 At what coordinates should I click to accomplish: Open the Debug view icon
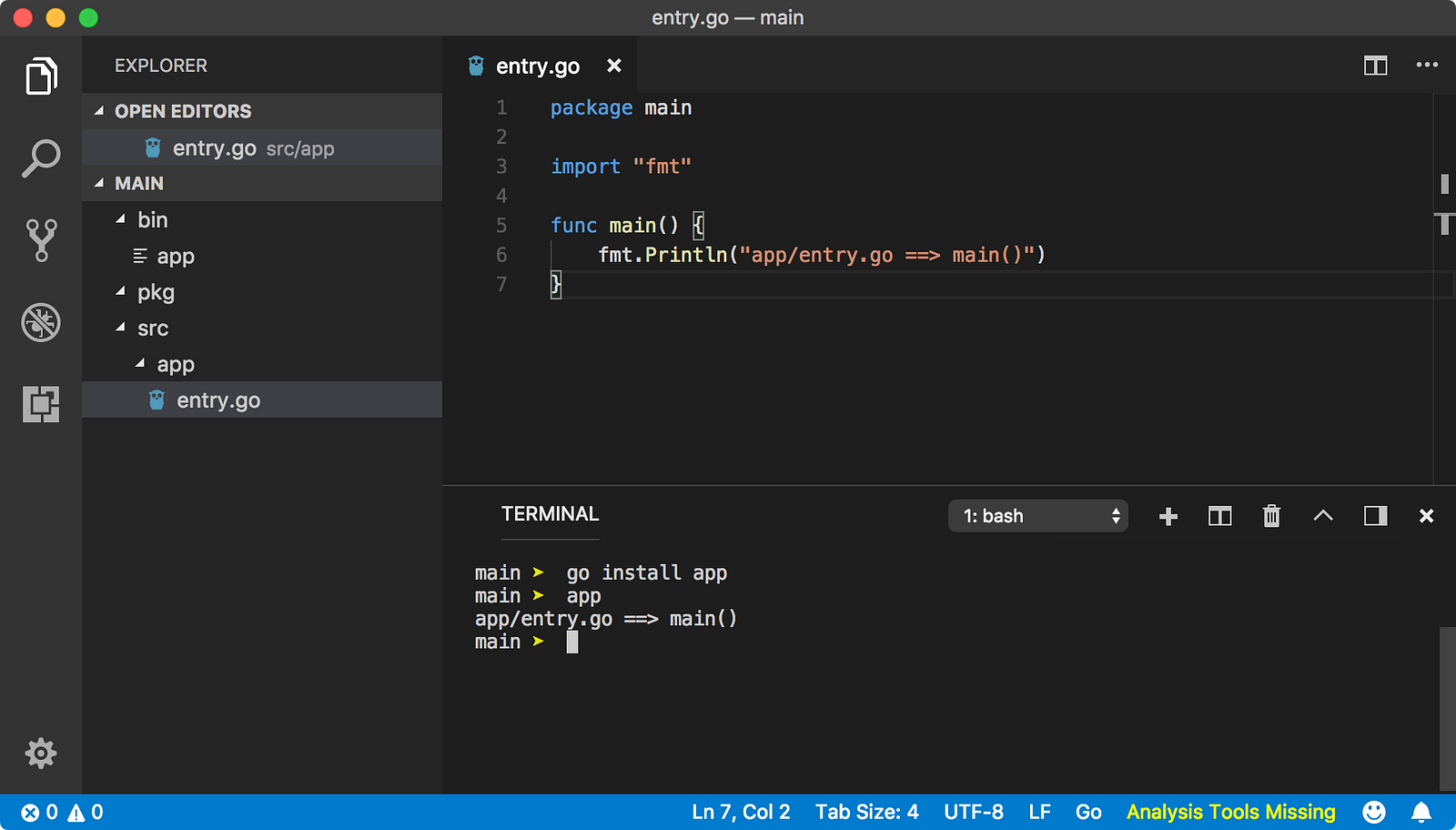pyautogui.click(x=41, y=322)
